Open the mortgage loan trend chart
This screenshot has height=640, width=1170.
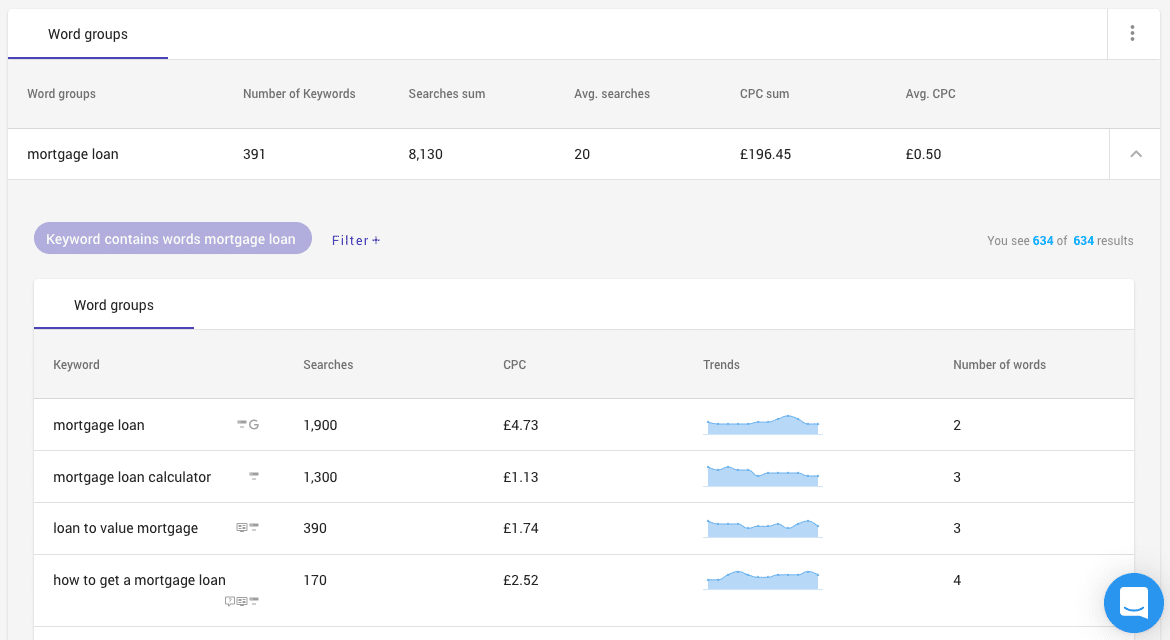tap(763, 424)
